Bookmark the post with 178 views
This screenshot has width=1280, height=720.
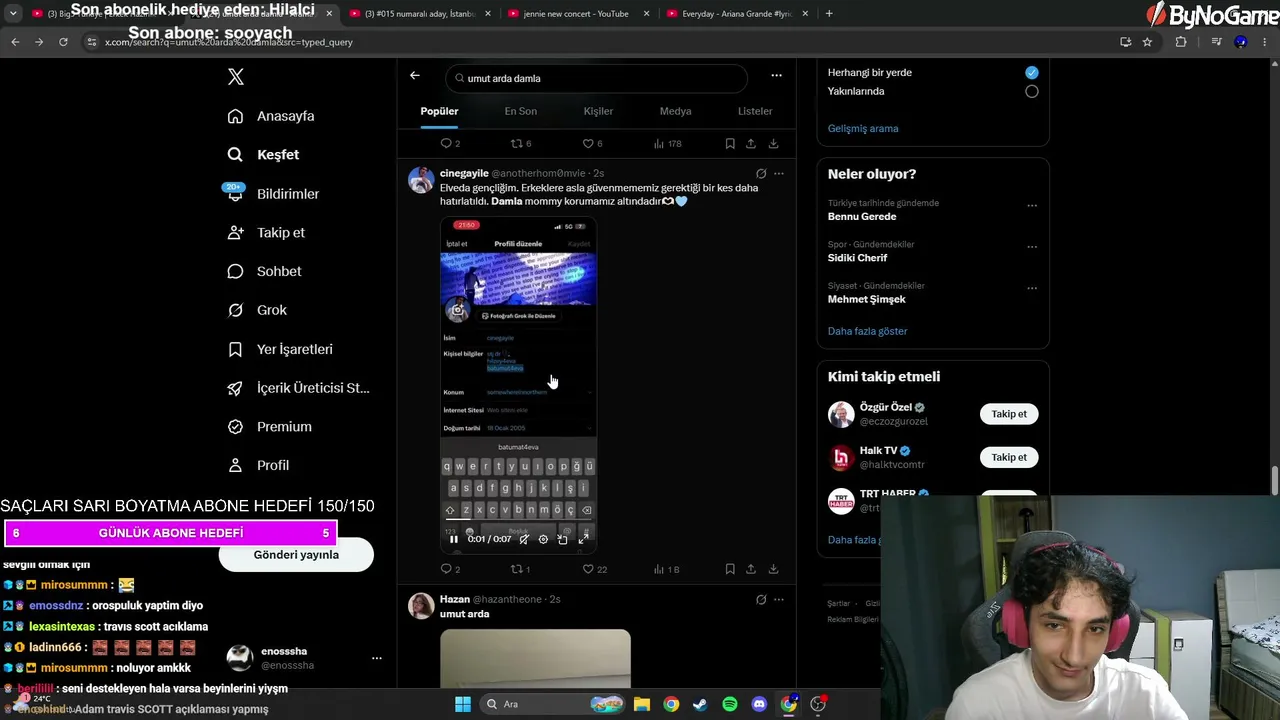point(730,143)
